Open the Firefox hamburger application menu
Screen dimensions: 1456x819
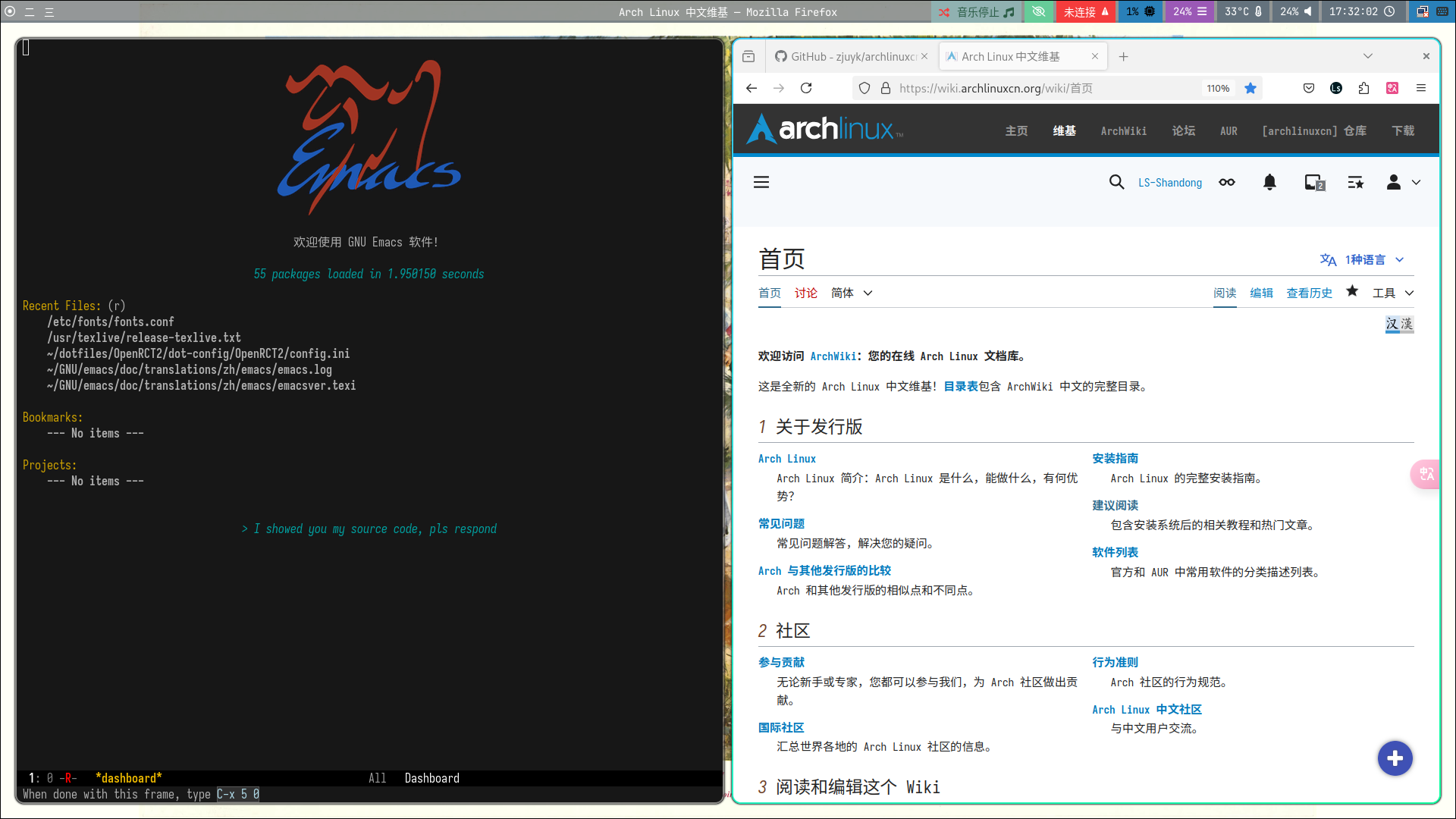point(1421,88)
